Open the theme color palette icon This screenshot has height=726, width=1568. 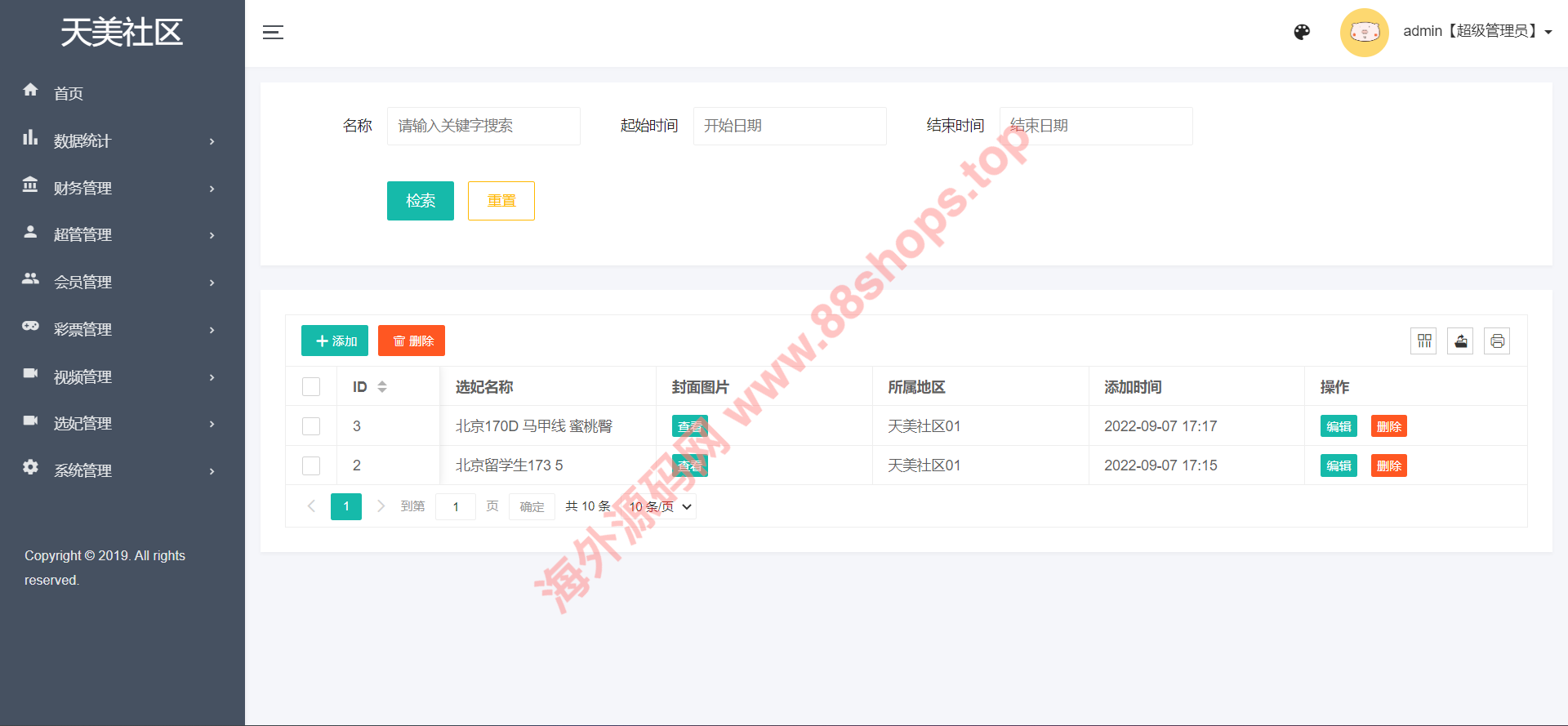(x=1302, y=32)
